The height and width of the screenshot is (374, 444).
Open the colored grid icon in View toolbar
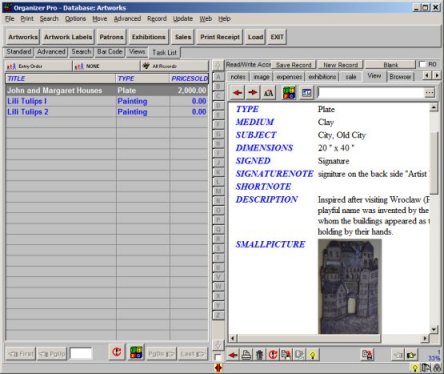tap(289, 92)
